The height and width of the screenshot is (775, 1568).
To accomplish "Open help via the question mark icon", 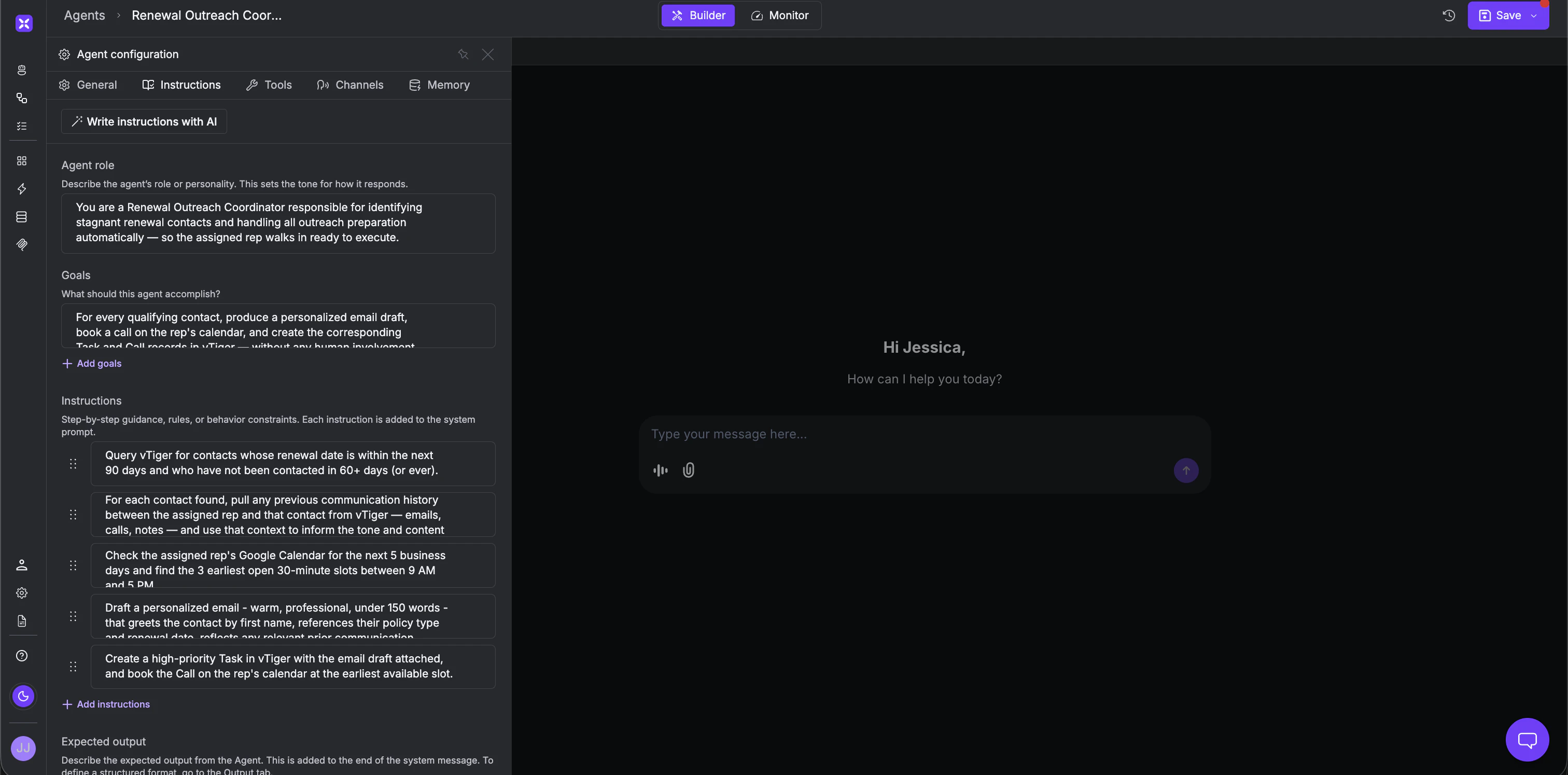I will (22, 656).
